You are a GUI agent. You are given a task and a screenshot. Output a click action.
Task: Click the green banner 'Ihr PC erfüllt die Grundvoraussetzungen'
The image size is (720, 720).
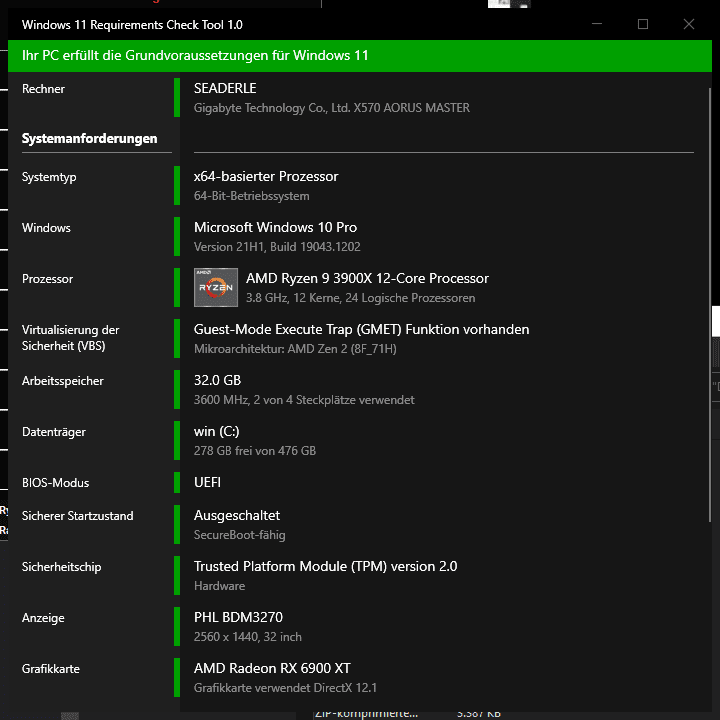pyautogui.click(x=360, y=56)
